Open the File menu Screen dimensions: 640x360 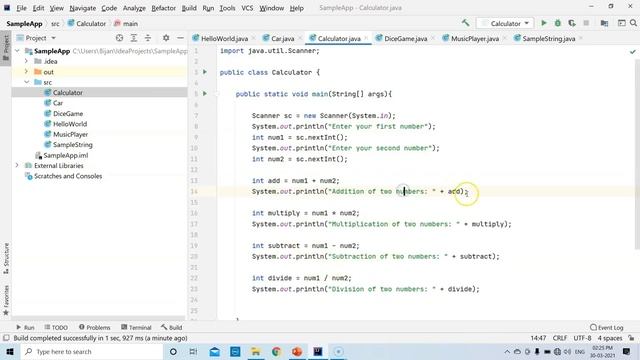(21, 8)
